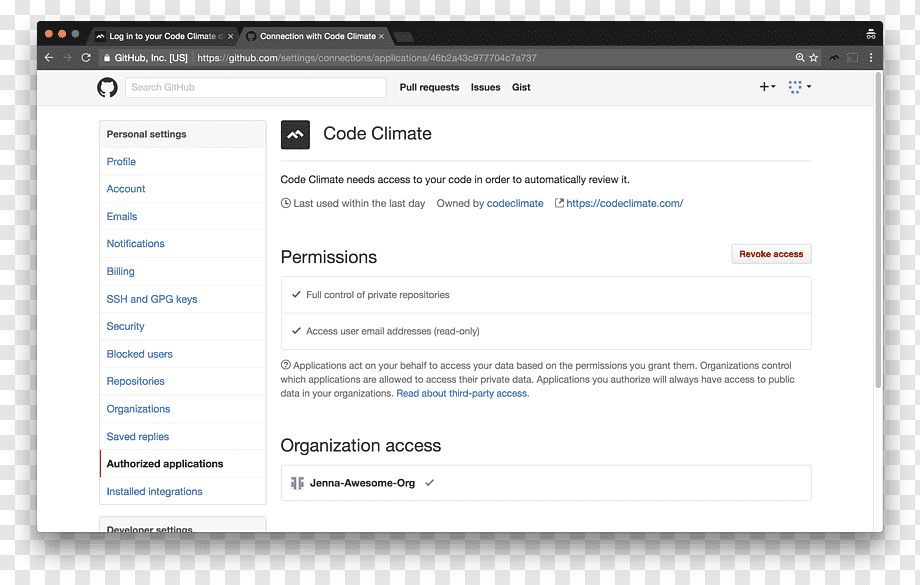Screen dimensions: 920x585
Task: Click the padlock secure site icon
Action: 107,58
